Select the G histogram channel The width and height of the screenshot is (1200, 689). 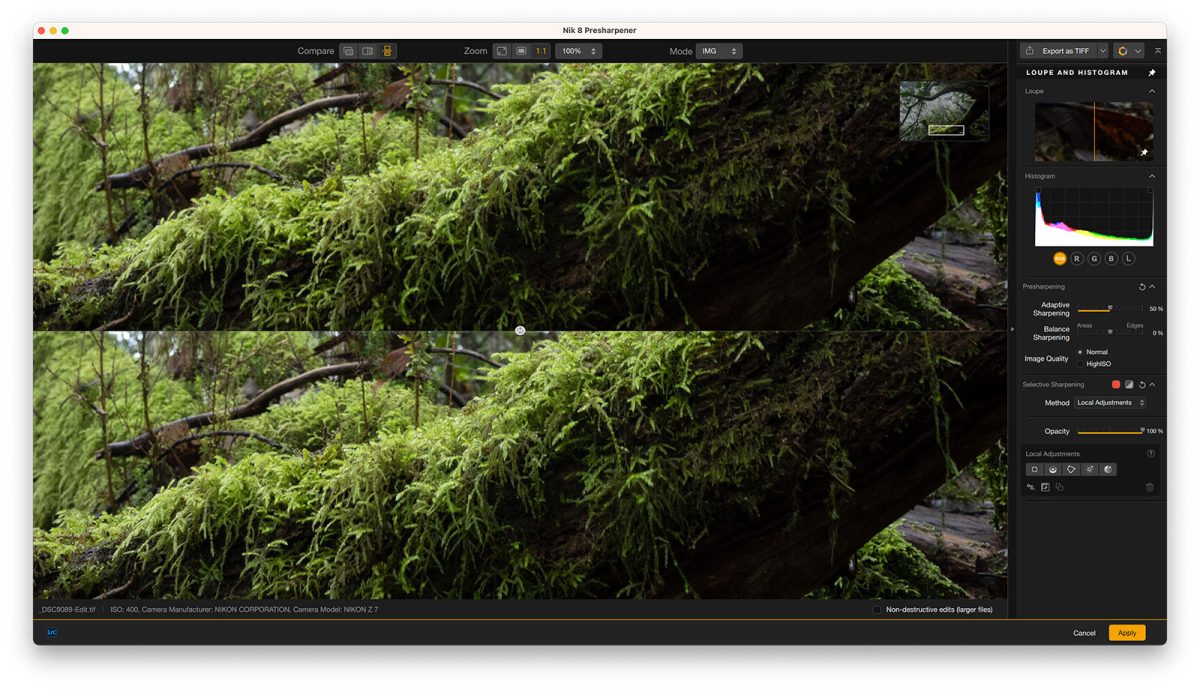1094,259
